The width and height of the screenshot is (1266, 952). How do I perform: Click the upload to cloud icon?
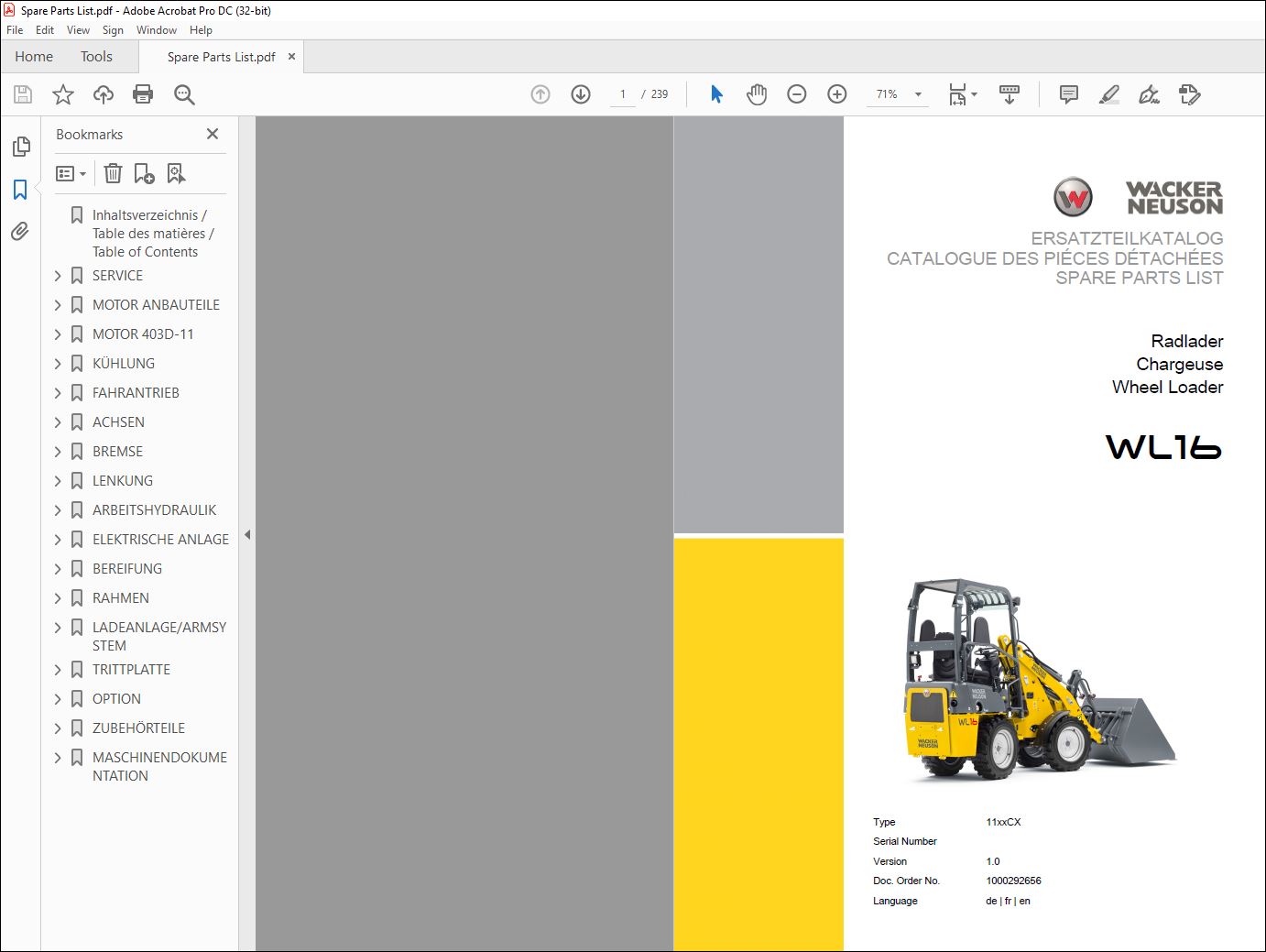point(104,94)
